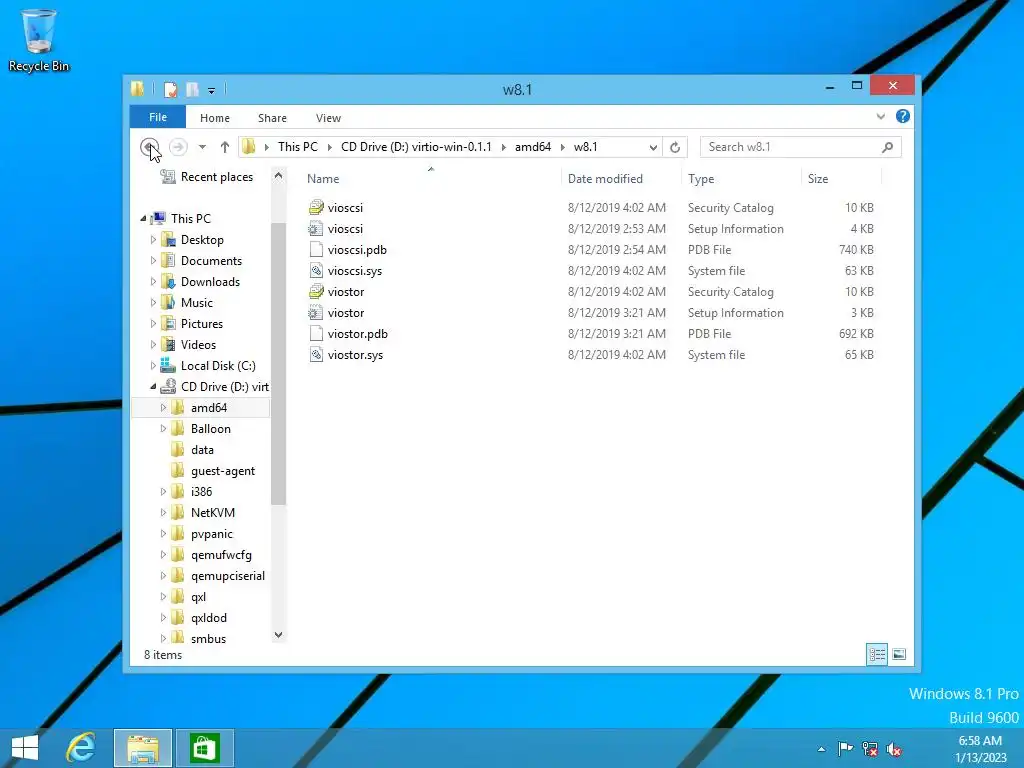Switch to Details view layout button

876,654
